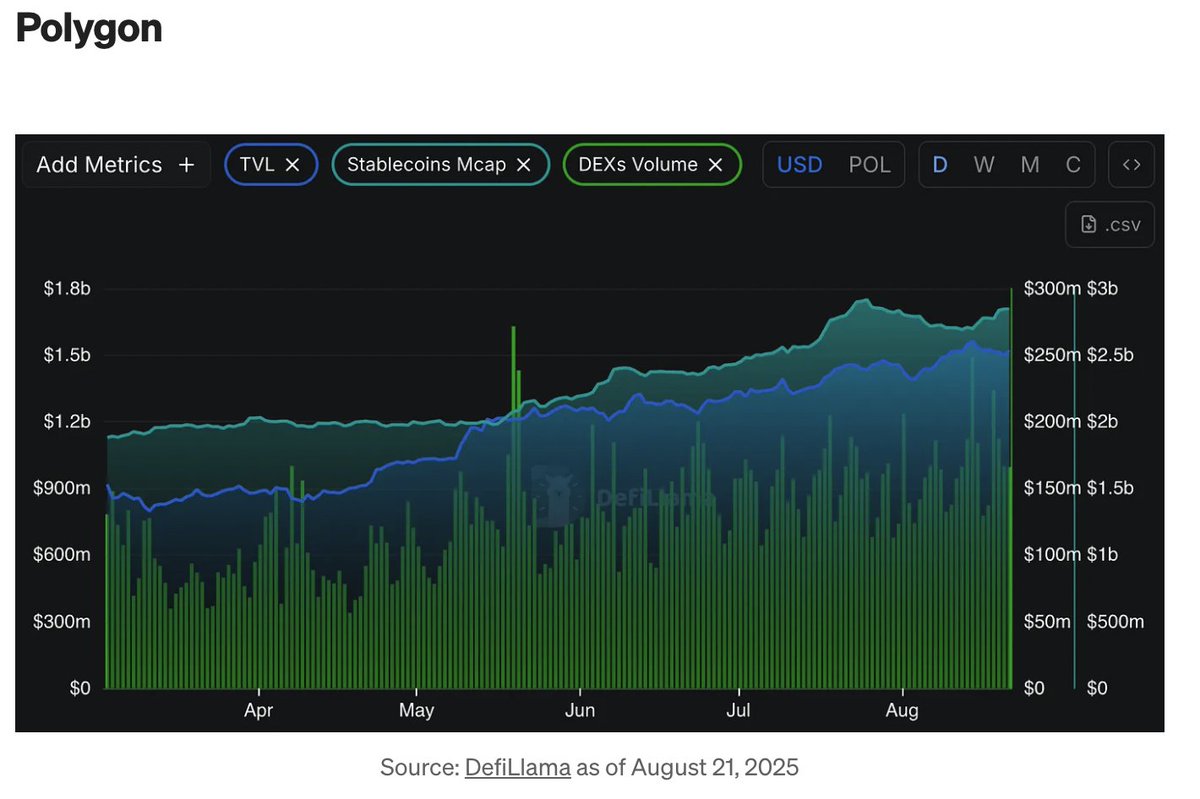
Task: Click the $50m right axis label
Action: [1048, 622]
